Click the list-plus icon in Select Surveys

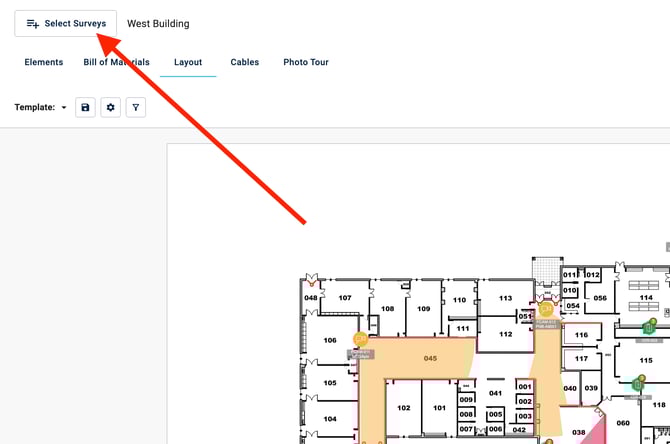tap(33, 23)
